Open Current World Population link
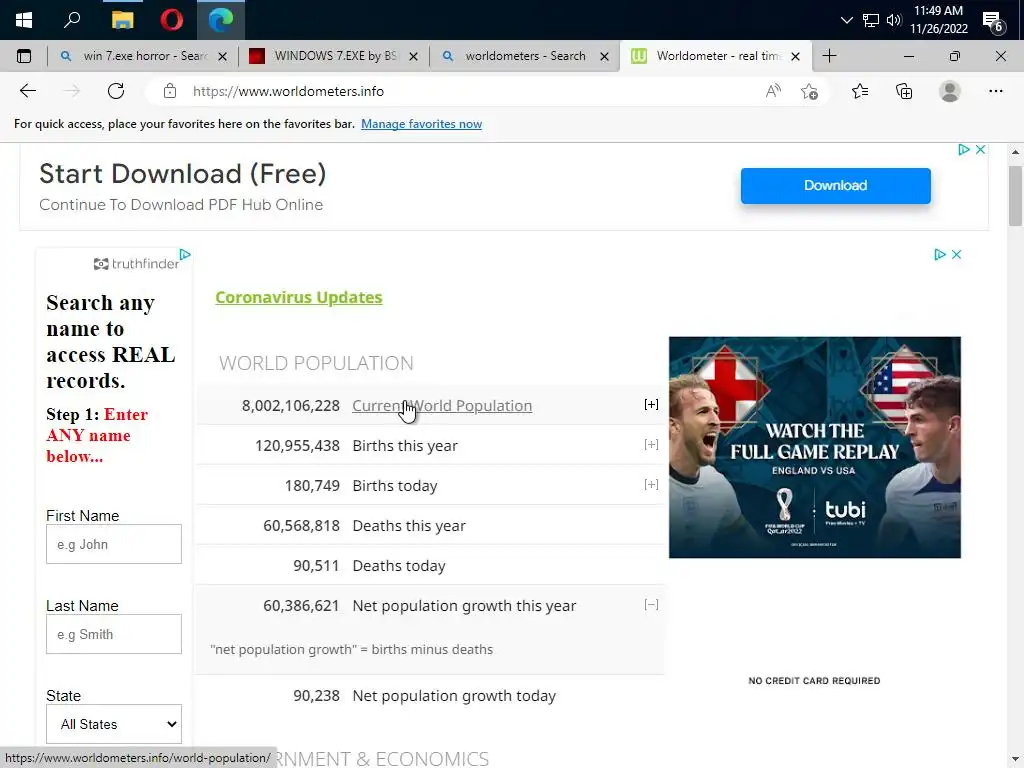 click(442, 406)
